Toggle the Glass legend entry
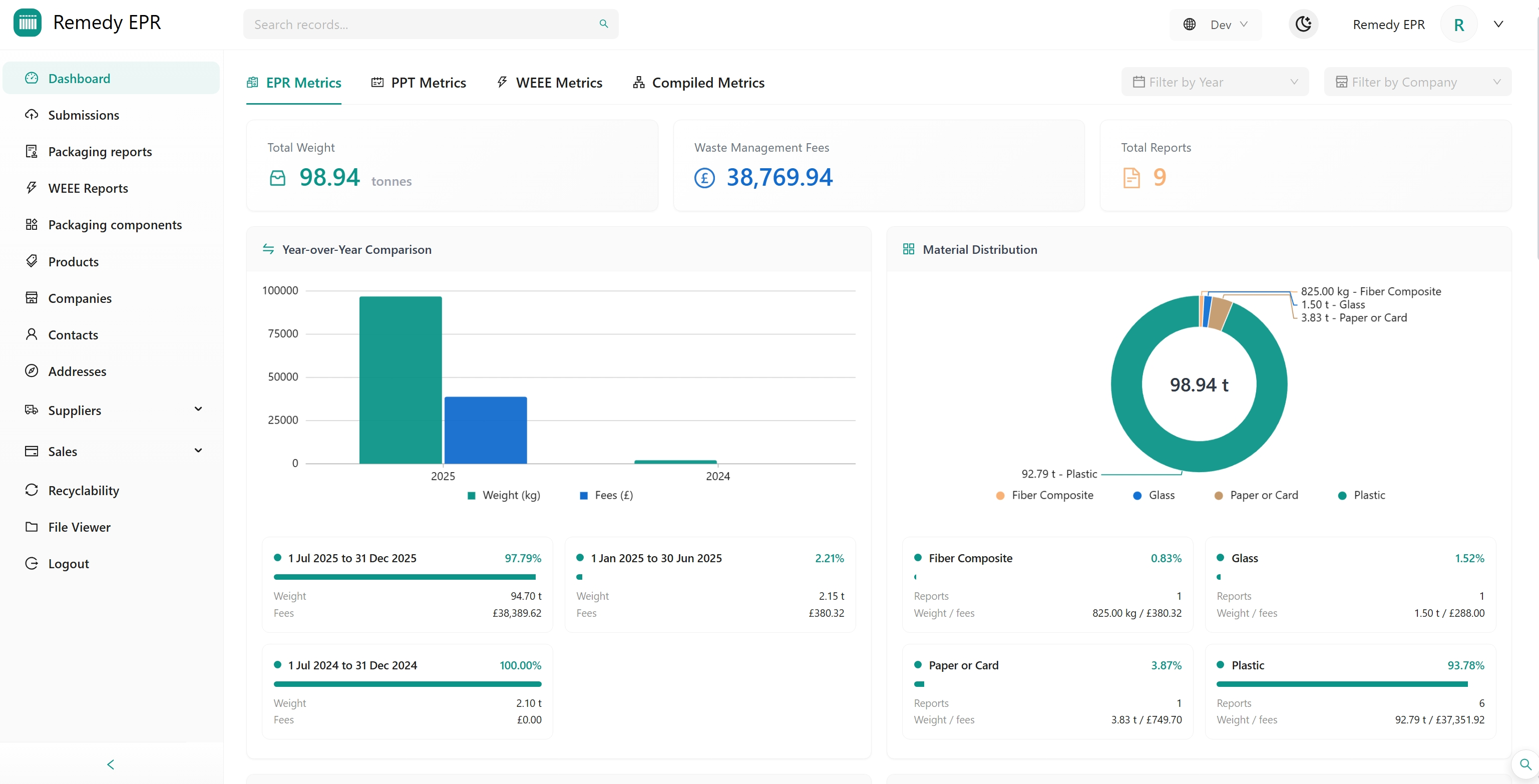This screenshot has width=1539, height=784. pyautogui.click(x=1153, y=495)
